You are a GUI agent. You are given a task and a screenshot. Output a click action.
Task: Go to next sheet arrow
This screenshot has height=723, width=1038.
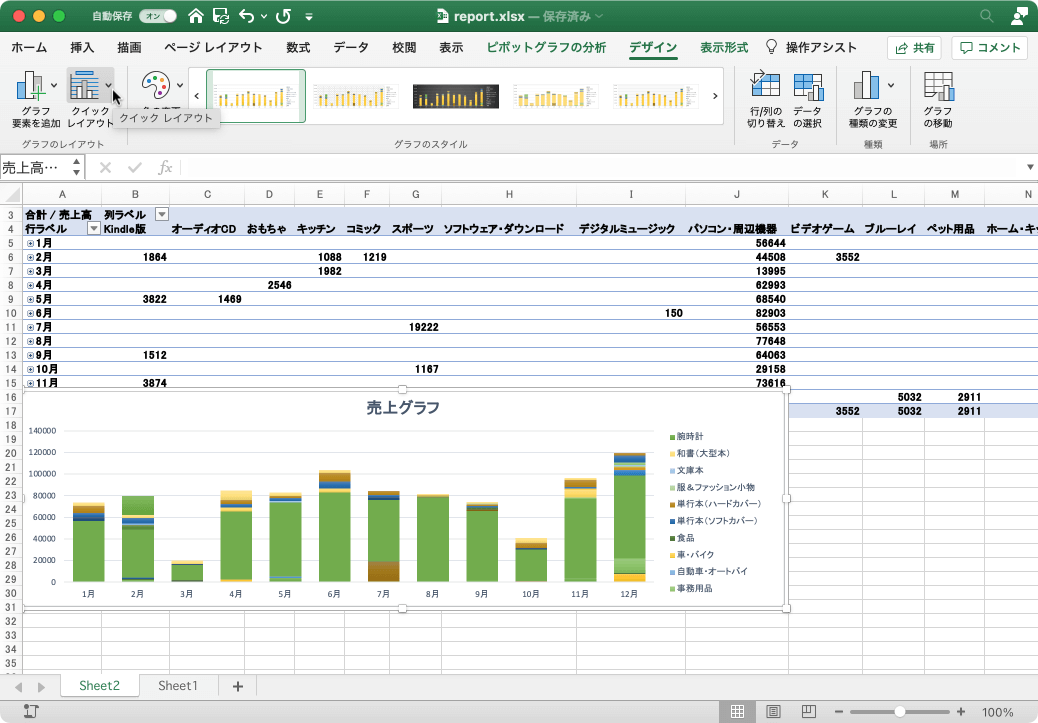coord(41,687)
